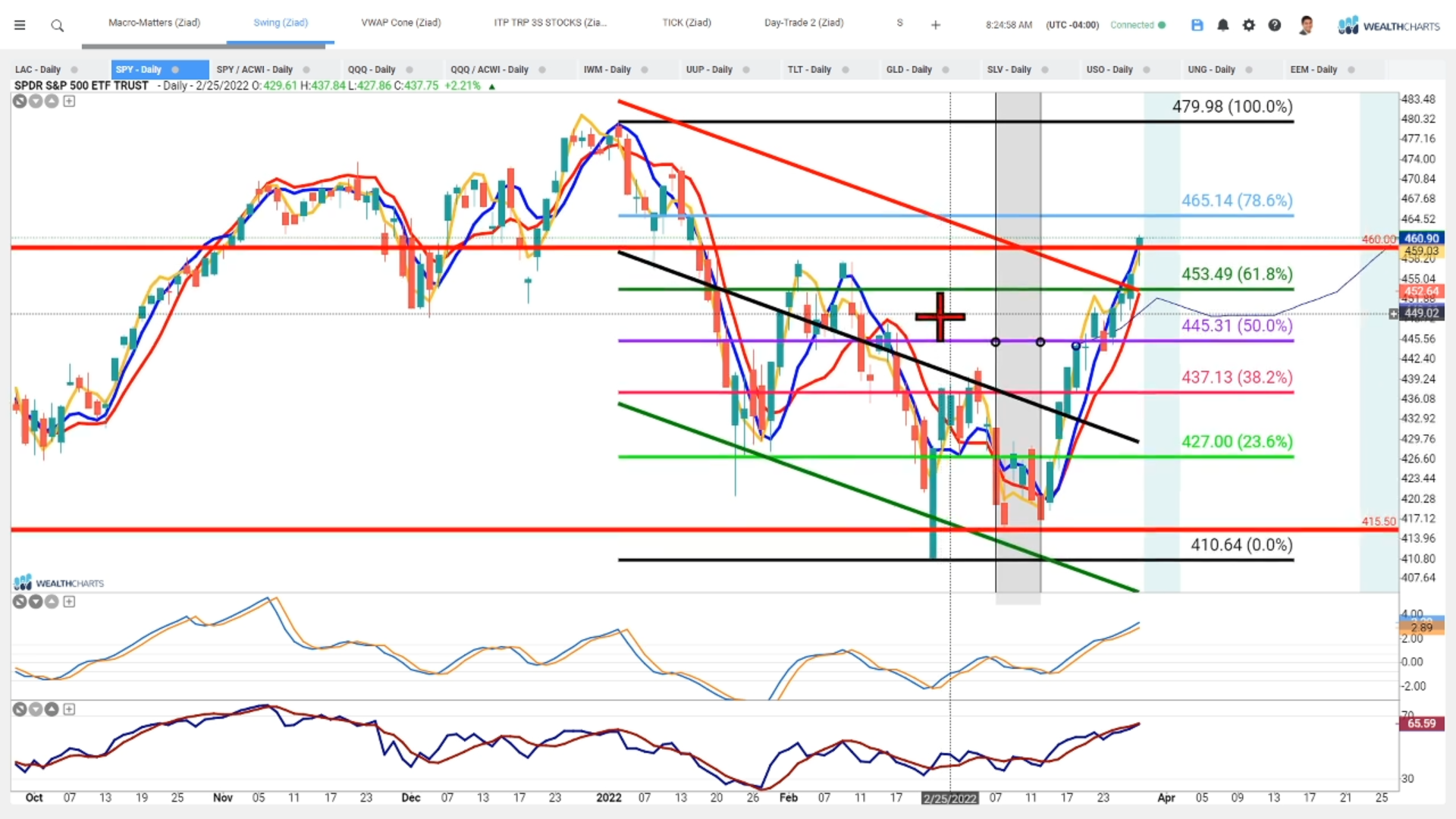Viewport: 1456px width, 819px height.
Task: Click the red cross drawing on chart
Action: (x=940, y=316)
